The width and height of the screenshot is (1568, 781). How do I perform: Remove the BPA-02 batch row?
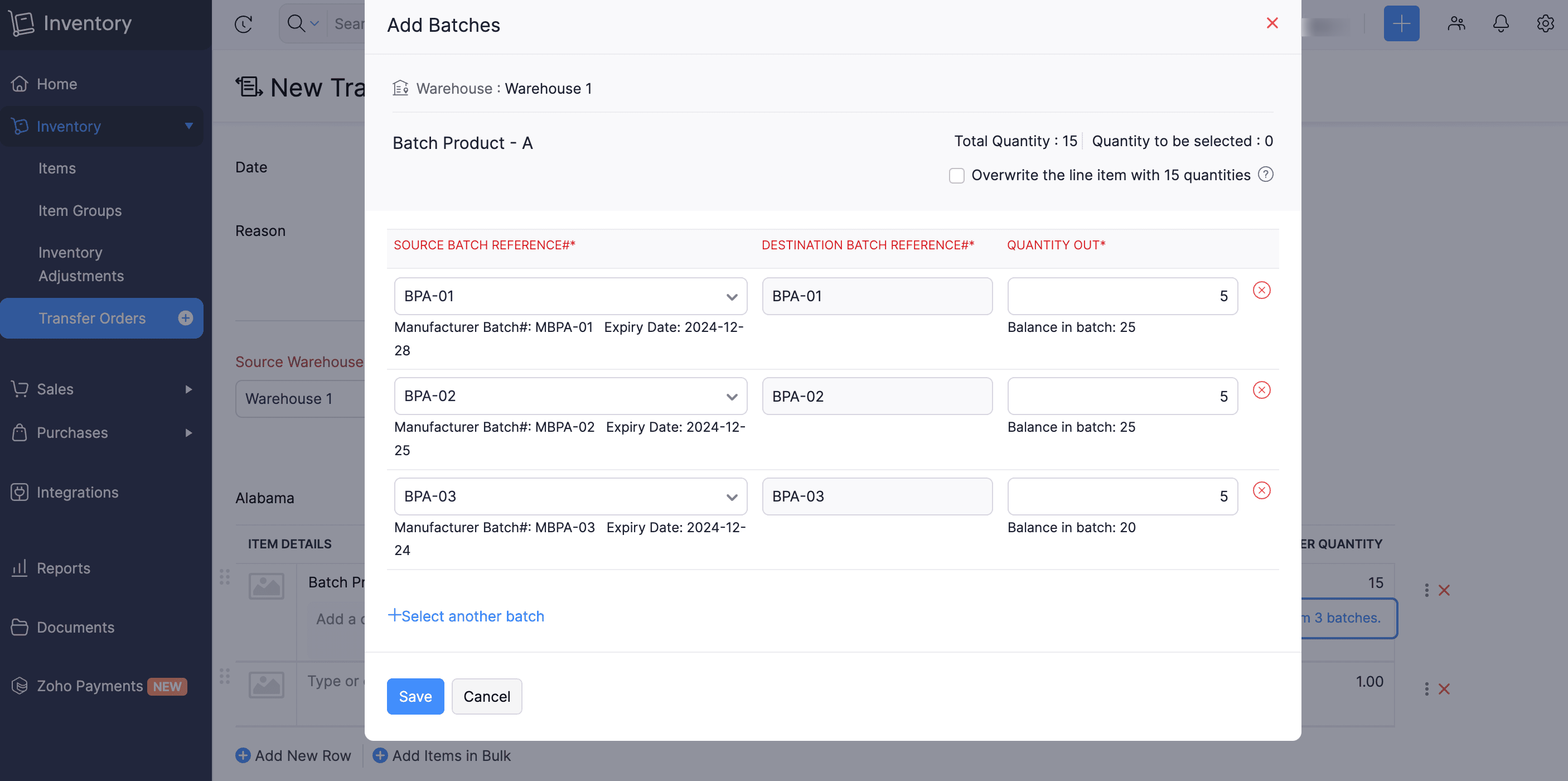click(x=1261, y=389)
